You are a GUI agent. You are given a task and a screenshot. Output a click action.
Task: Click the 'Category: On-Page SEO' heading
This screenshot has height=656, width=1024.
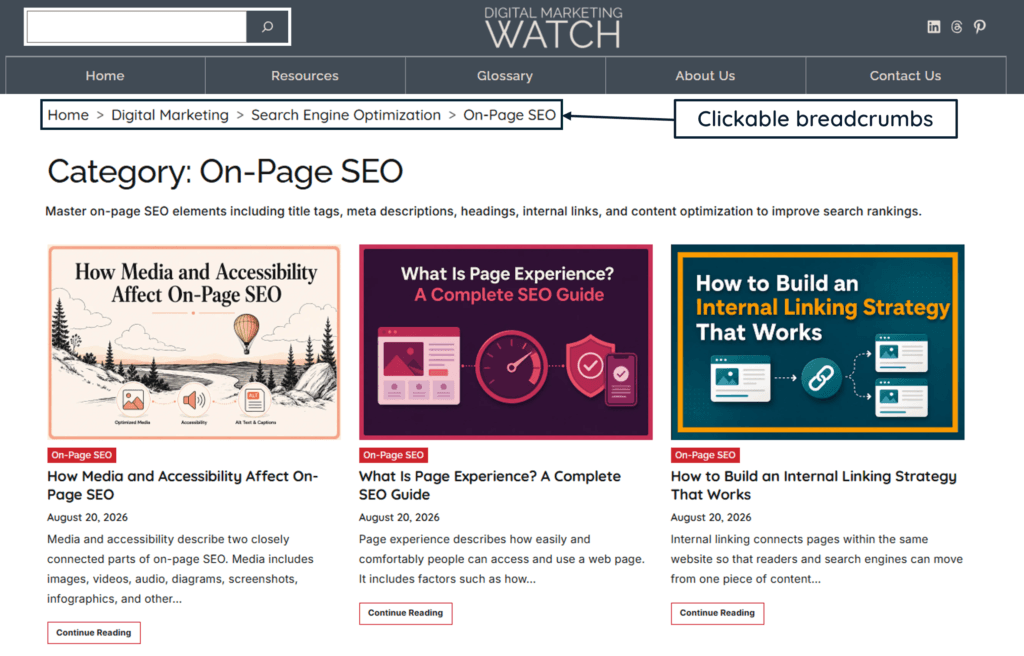coord(225,172)
